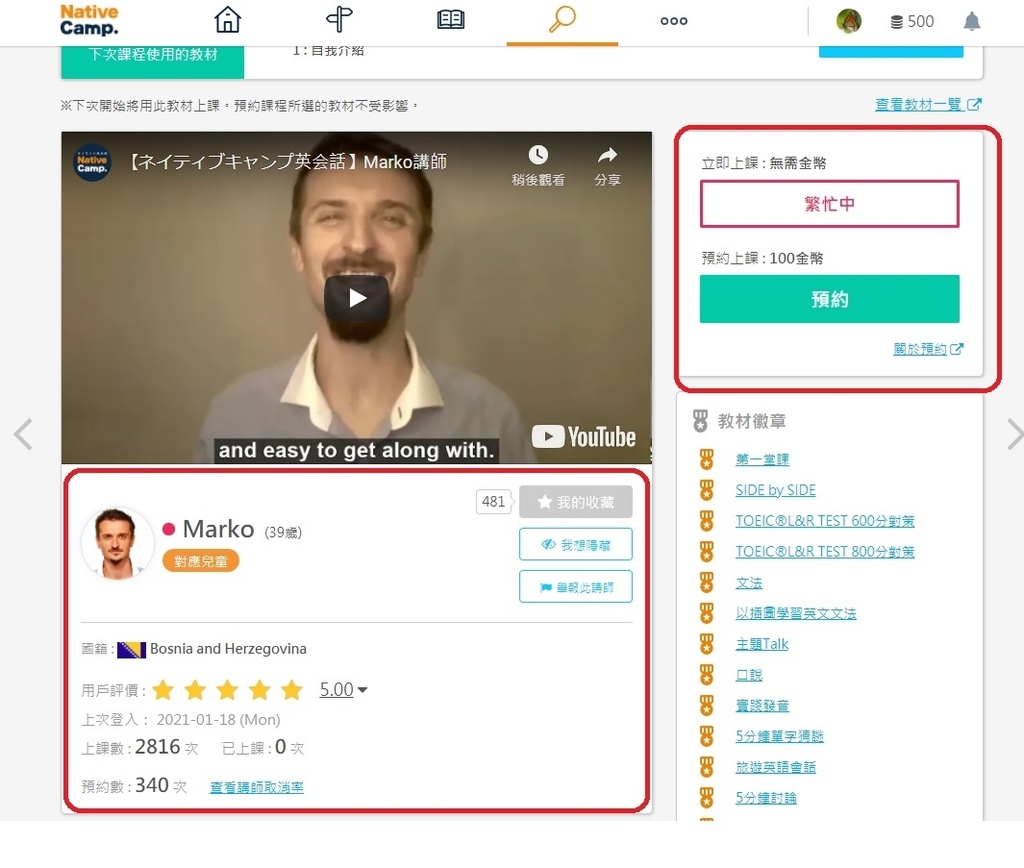The width and height of the screenshot is (1024, 868).
Task: Open the 第一堂課 material link
Action: 762,459
